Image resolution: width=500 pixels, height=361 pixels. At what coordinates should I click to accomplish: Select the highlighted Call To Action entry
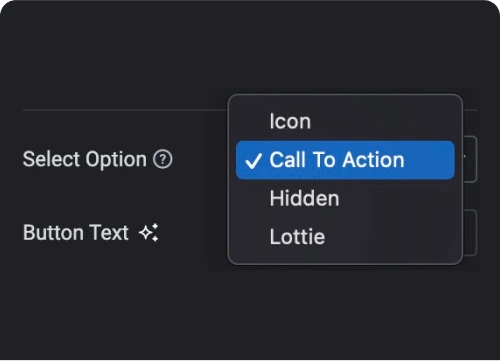pyautogui.click(x=345, y=160)
